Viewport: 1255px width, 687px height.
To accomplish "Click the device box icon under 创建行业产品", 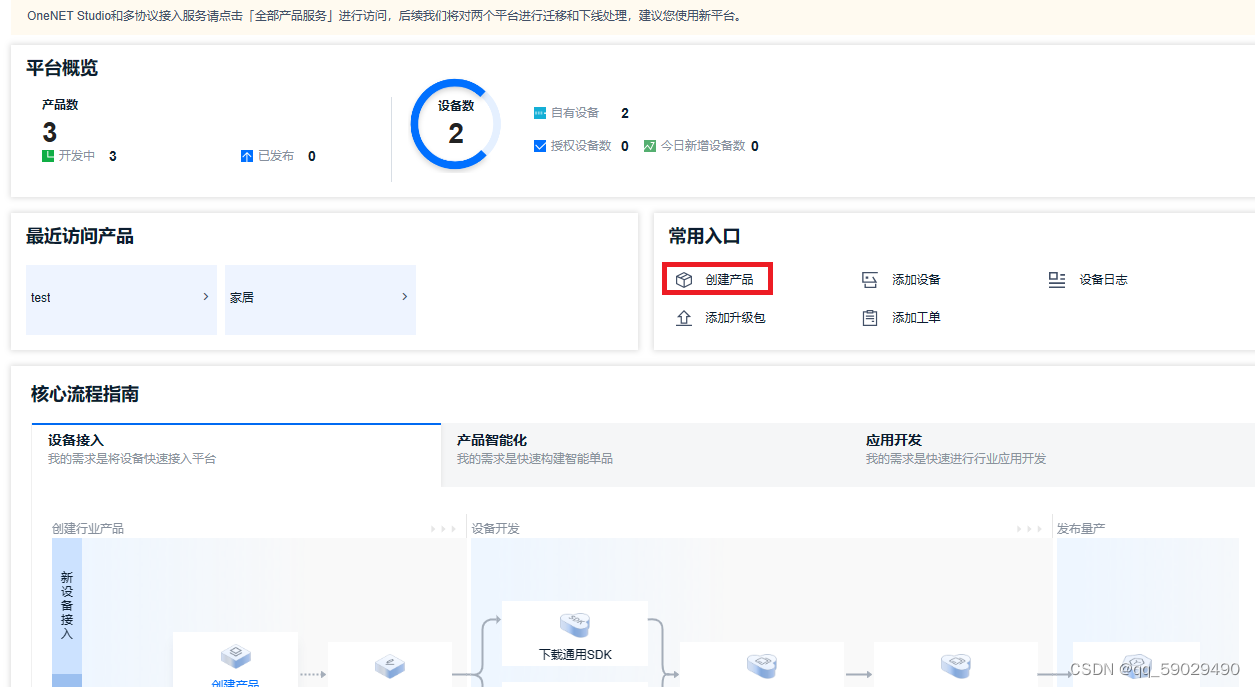I will (236, 655).
